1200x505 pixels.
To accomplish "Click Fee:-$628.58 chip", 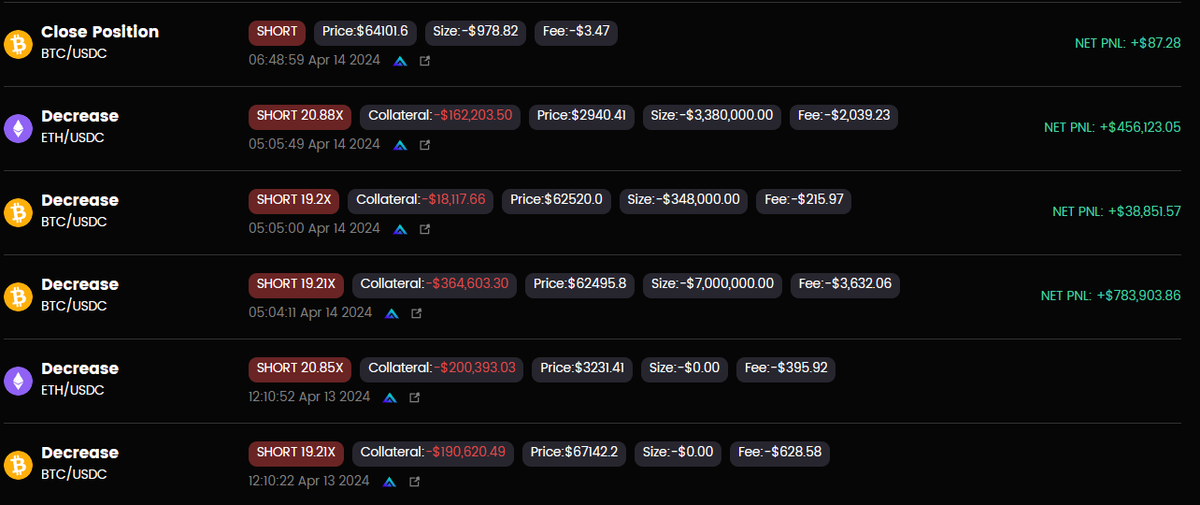I will (780, 452).
